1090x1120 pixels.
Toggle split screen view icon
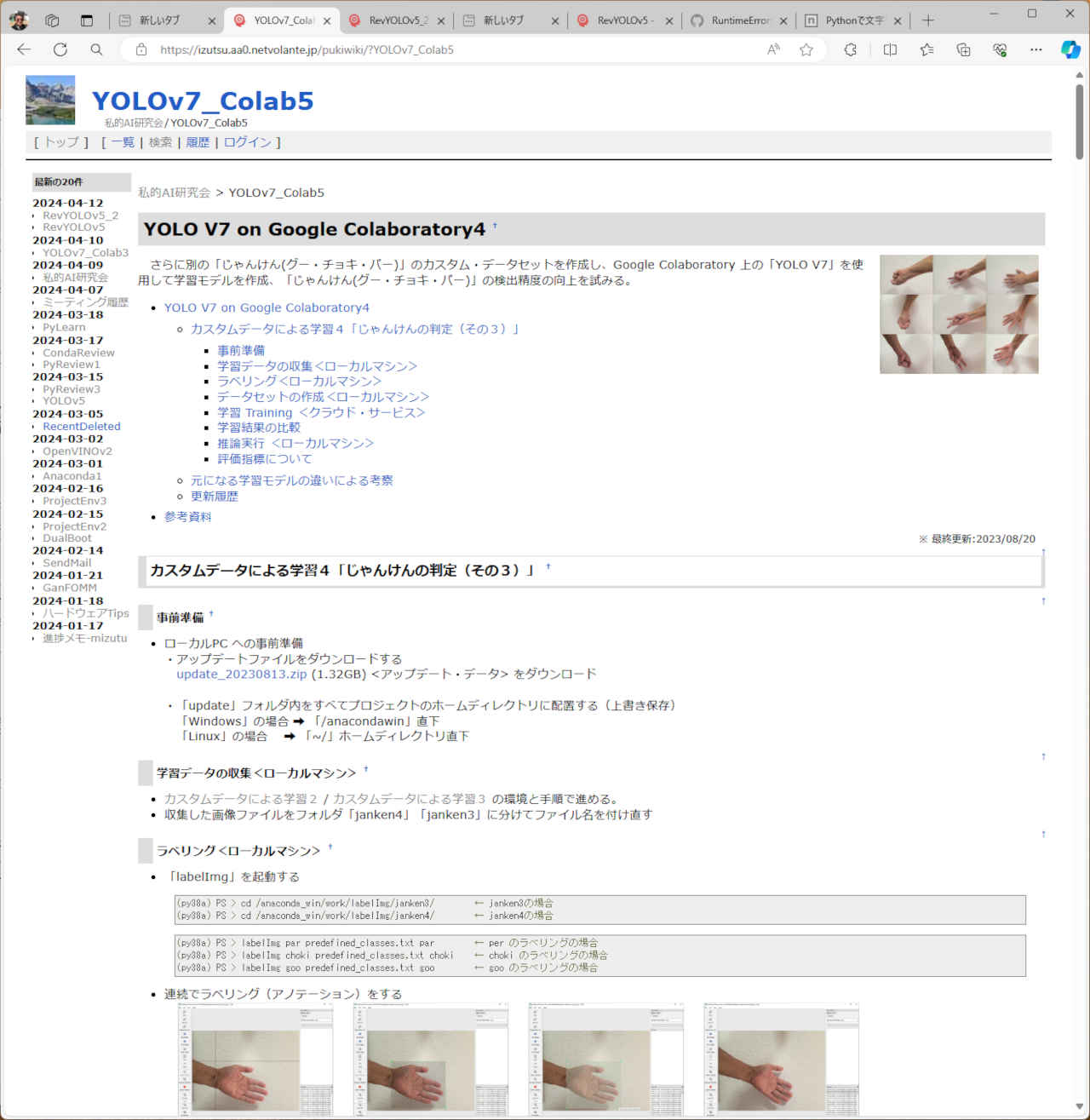tap(890, 49)
